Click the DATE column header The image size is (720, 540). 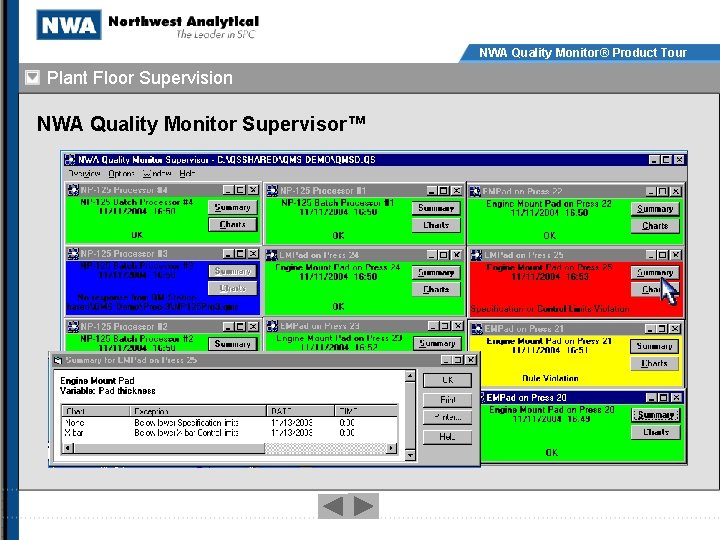click(301, 411)
